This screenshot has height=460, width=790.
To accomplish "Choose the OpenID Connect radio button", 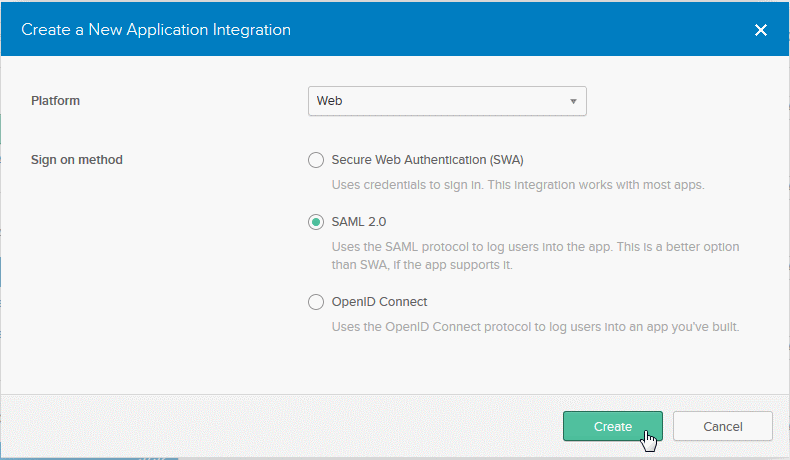I will (x=316, y=302).
